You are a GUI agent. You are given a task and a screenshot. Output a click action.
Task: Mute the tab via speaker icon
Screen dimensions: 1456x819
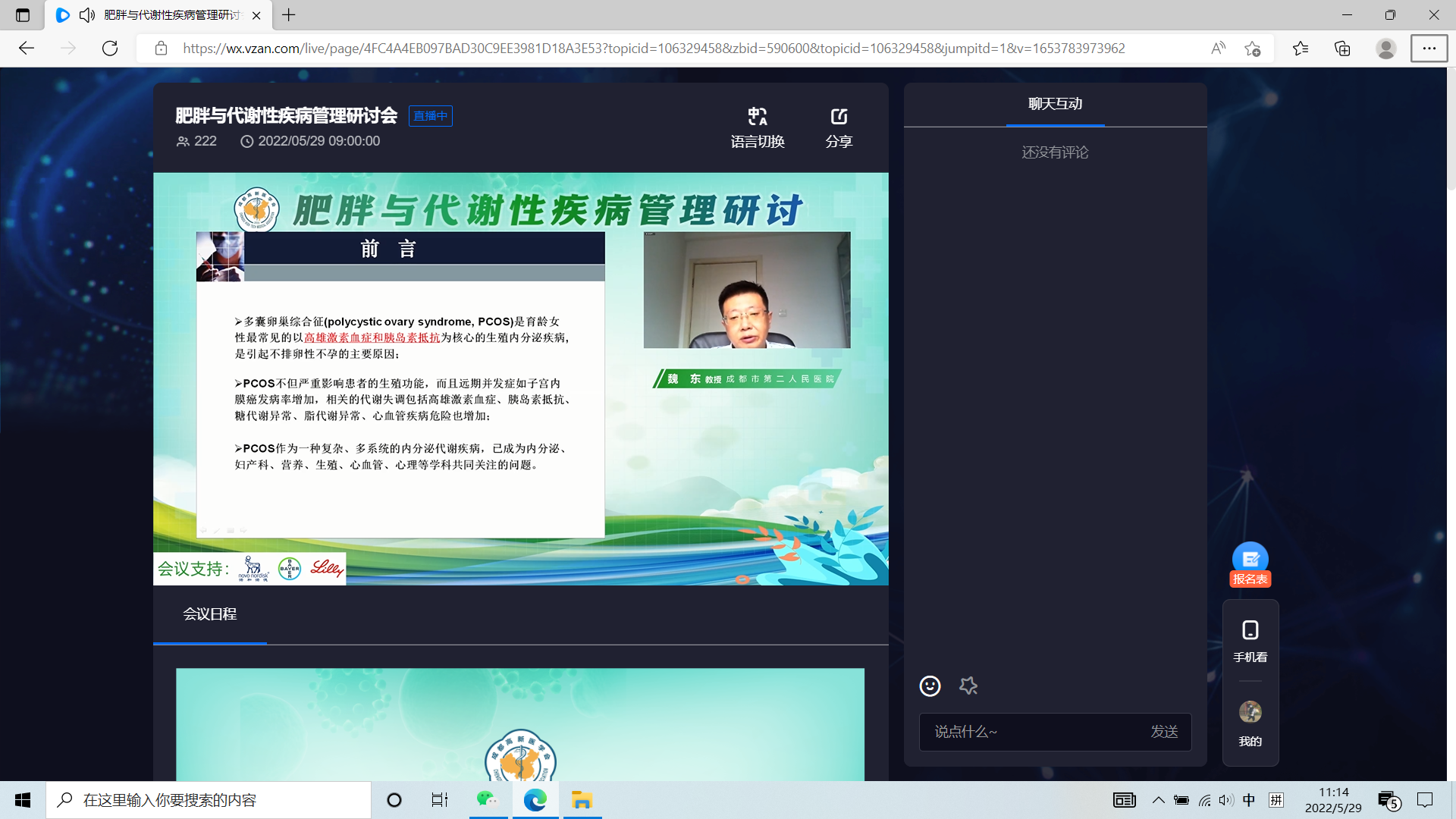click(x=87, y=15)
